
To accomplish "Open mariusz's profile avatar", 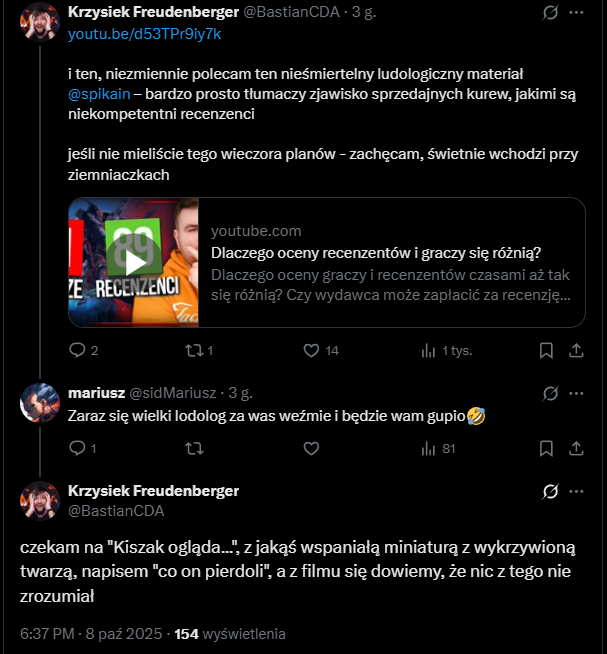I will (x=40, y=402).
